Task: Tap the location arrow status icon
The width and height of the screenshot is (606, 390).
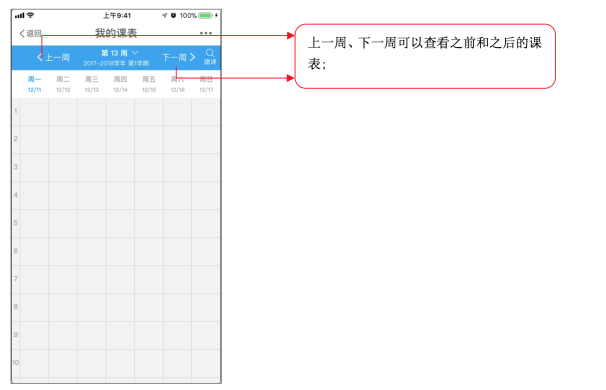Action: [x=164, y=15]
